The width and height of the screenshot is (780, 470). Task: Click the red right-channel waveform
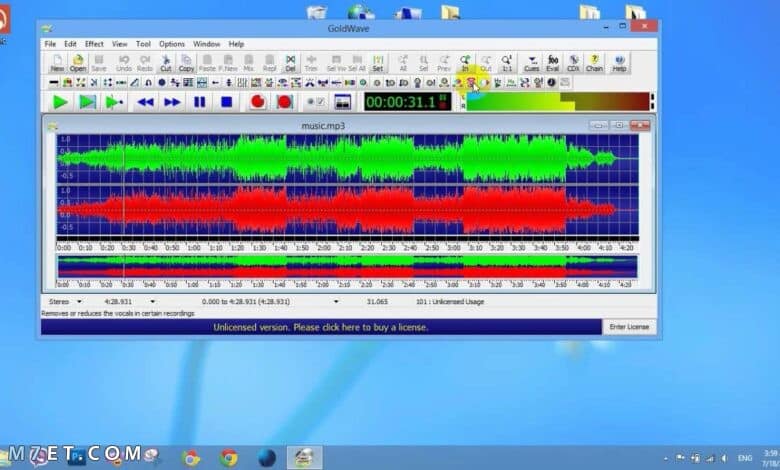point(347,210)
